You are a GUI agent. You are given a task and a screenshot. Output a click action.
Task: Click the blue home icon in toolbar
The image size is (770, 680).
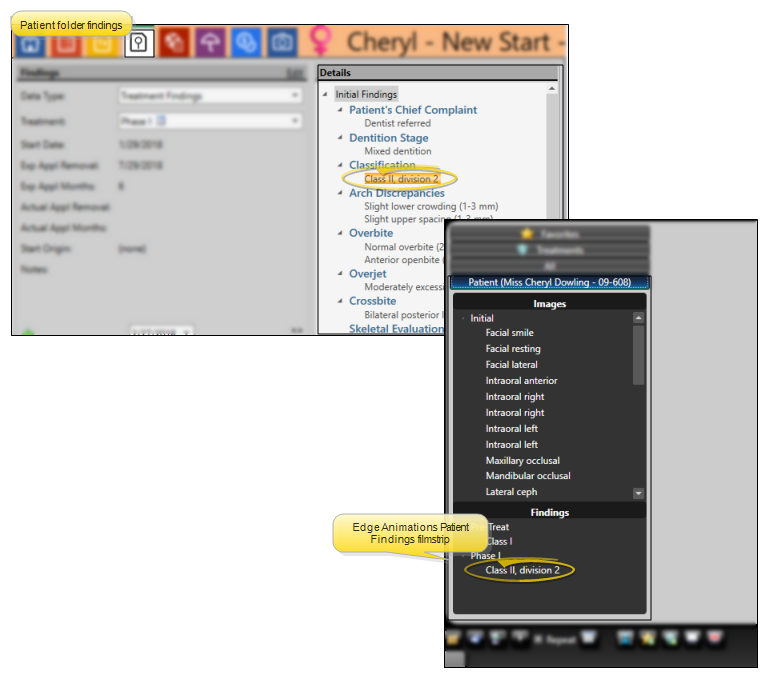click(30, 42)
